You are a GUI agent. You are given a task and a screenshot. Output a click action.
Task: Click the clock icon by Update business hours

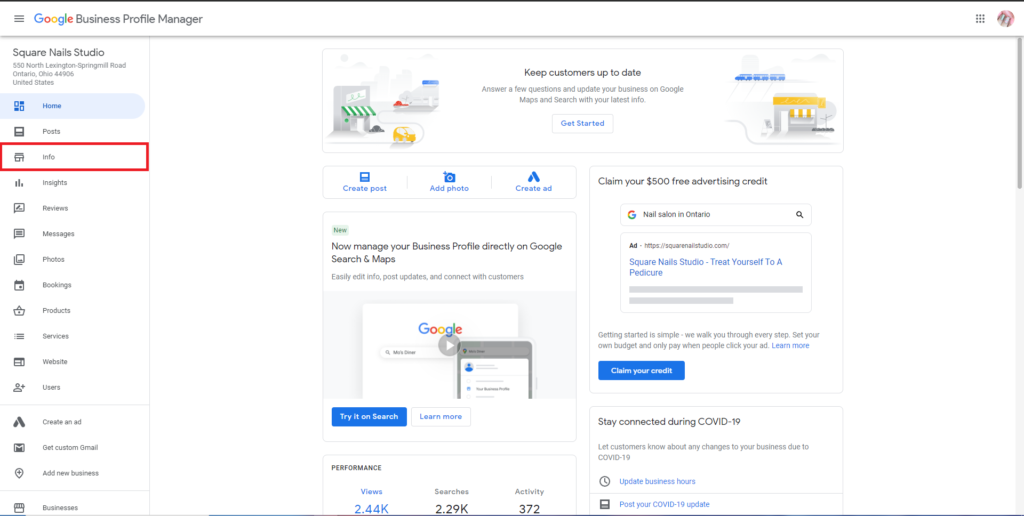tap(605, 481)
